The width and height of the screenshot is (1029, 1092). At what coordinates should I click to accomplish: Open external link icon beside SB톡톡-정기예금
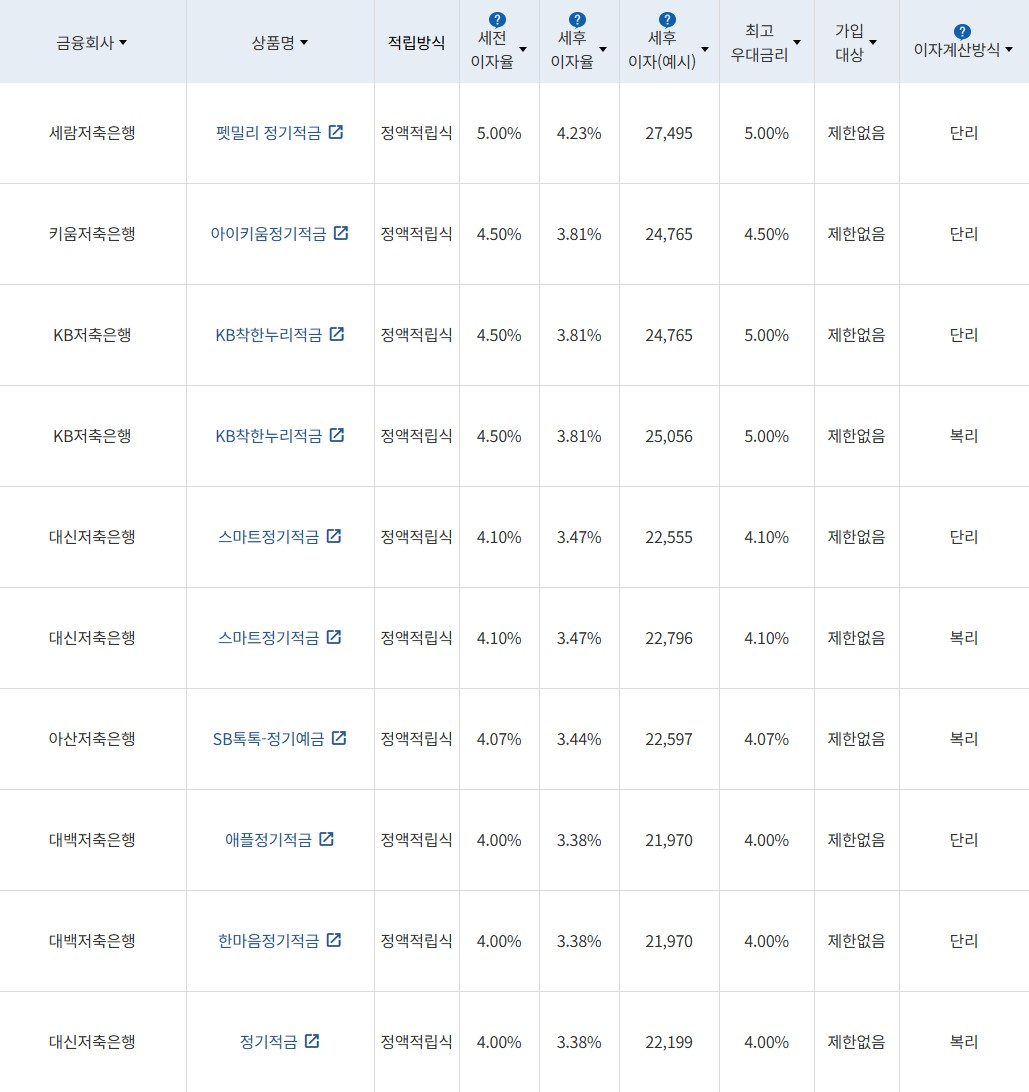pos(340,737)
